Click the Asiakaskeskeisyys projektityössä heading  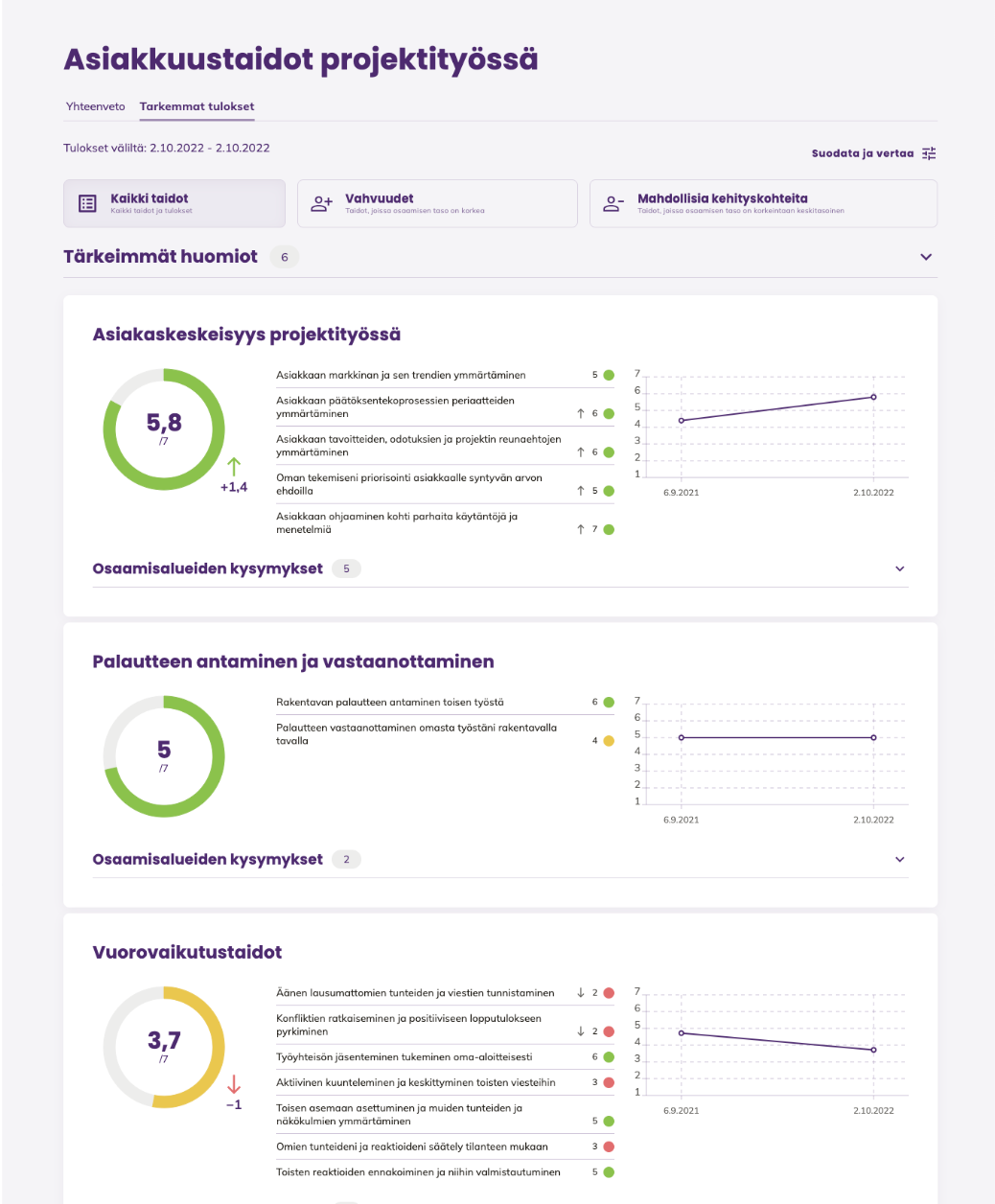coord(246,335)
